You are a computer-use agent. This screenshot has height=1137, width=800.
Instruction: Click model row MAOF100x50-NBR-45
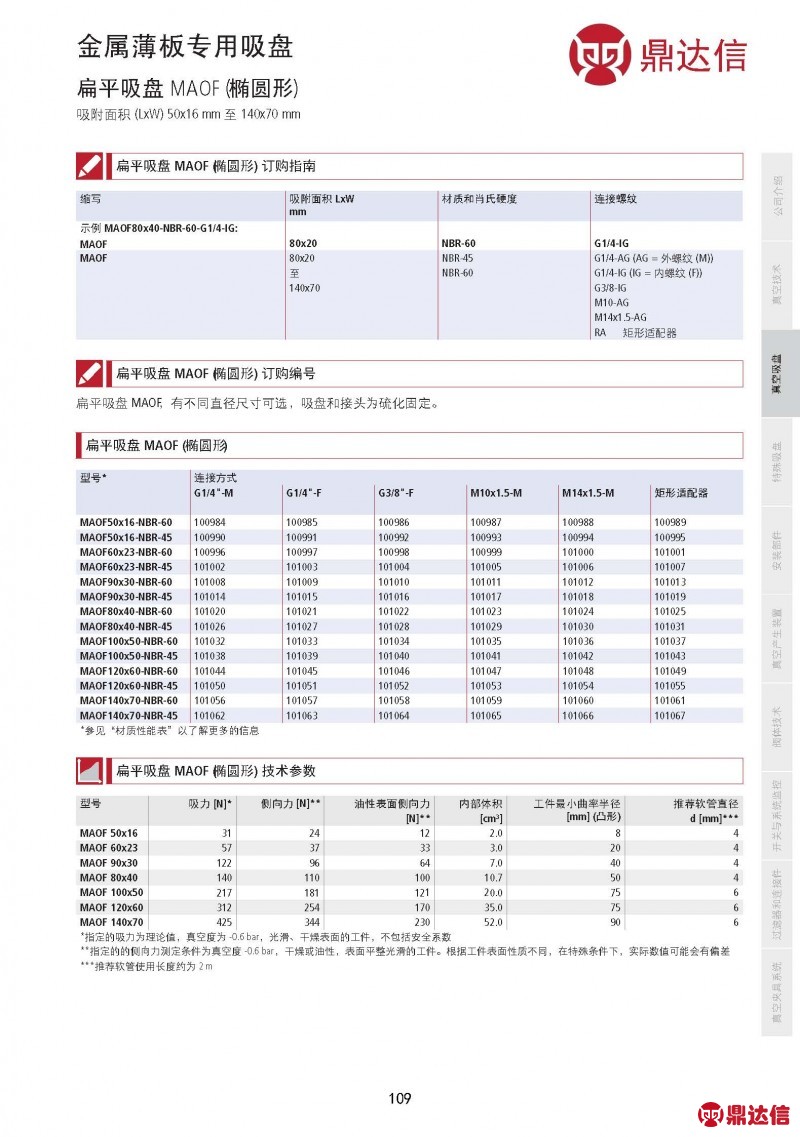point(409,656)
